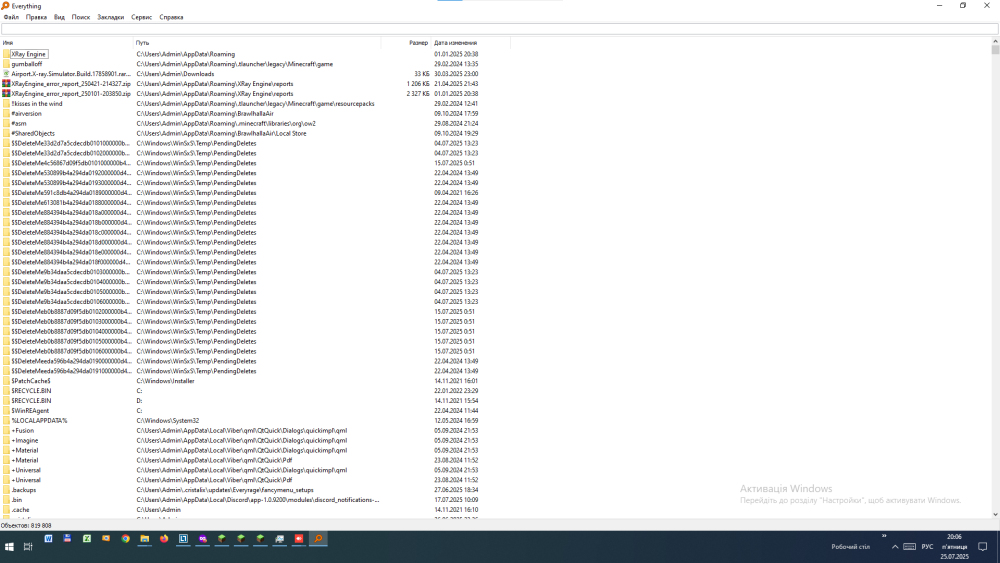The image size is (1000, 563).
Task: Click the folder icon of %LOCALAPPDATA%
Action: pyautogui.click(x=6, y=420)
